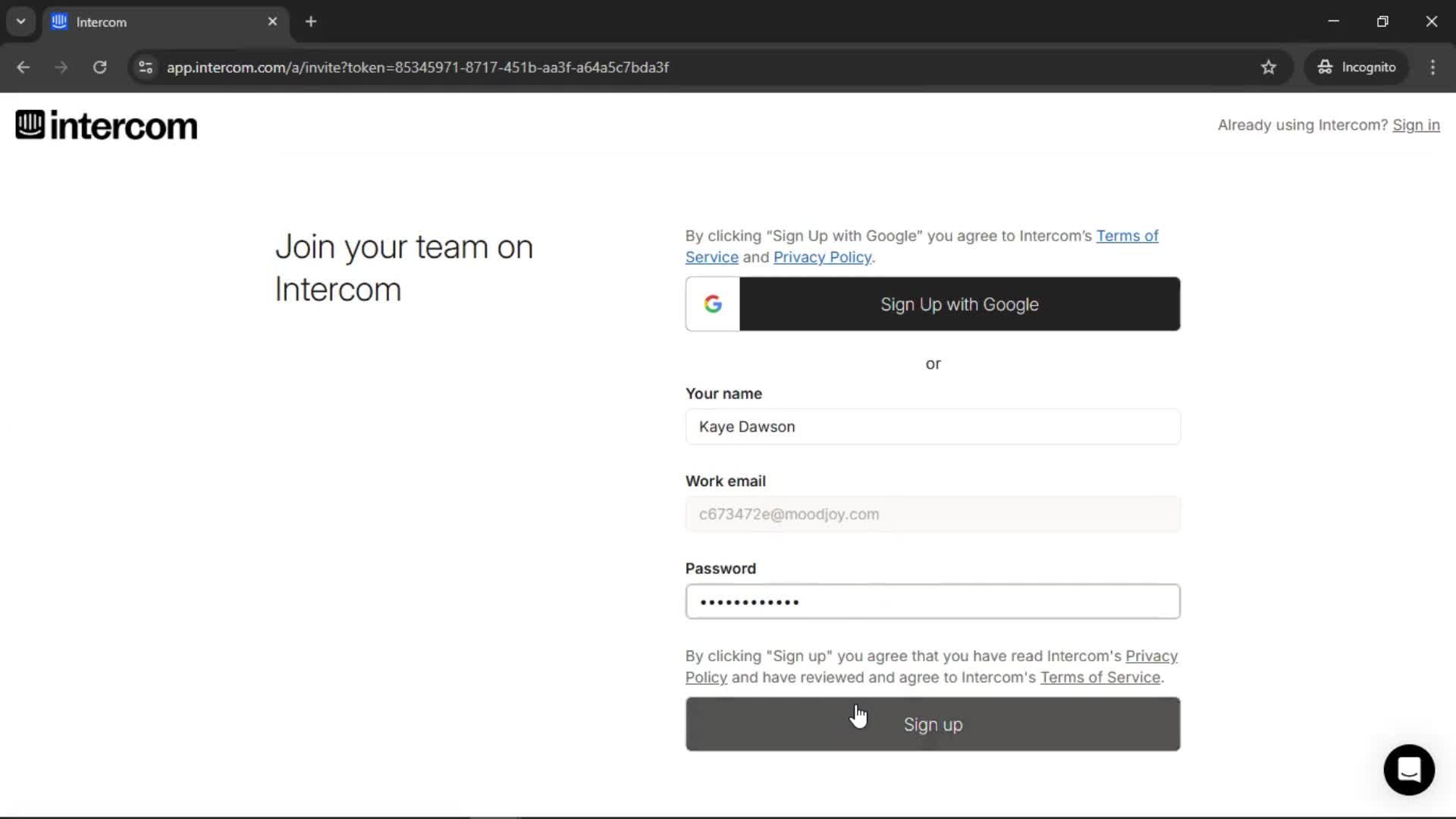Screen dimensions: 1456x819
Task: Click the "Your name" label
Action: [x=723, y=394]
